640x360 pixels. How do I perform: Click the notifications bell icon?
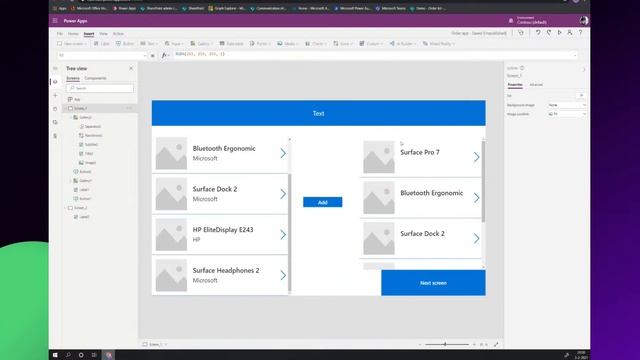coord(511,20)
